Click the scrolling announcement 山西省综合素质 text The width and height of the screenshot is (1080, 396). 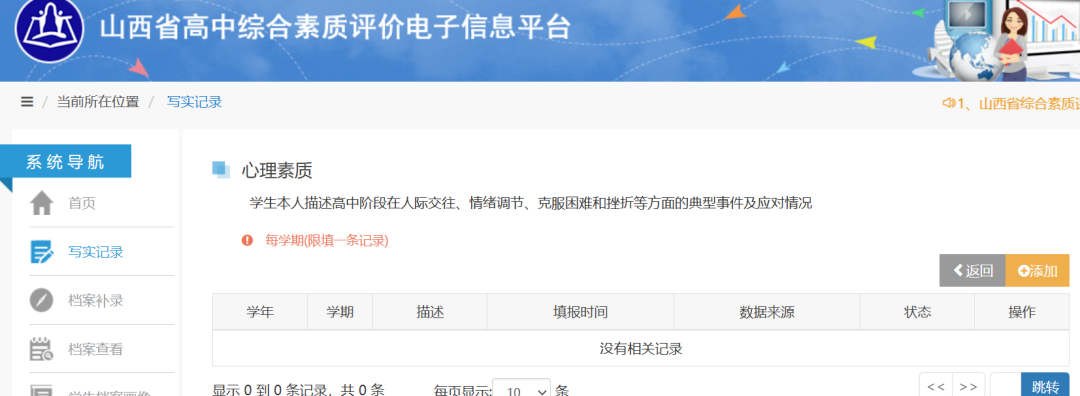1018,103
